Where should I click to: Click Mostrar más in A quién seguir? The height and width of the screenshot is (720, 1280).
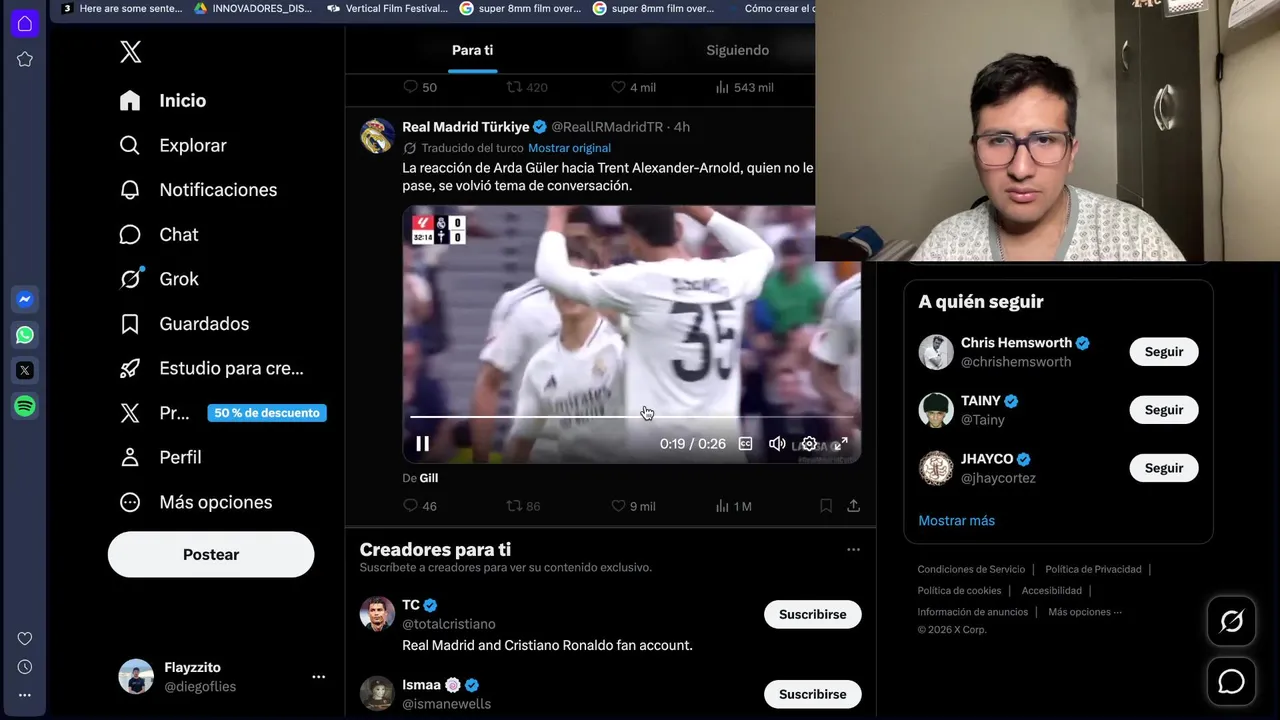956,520
